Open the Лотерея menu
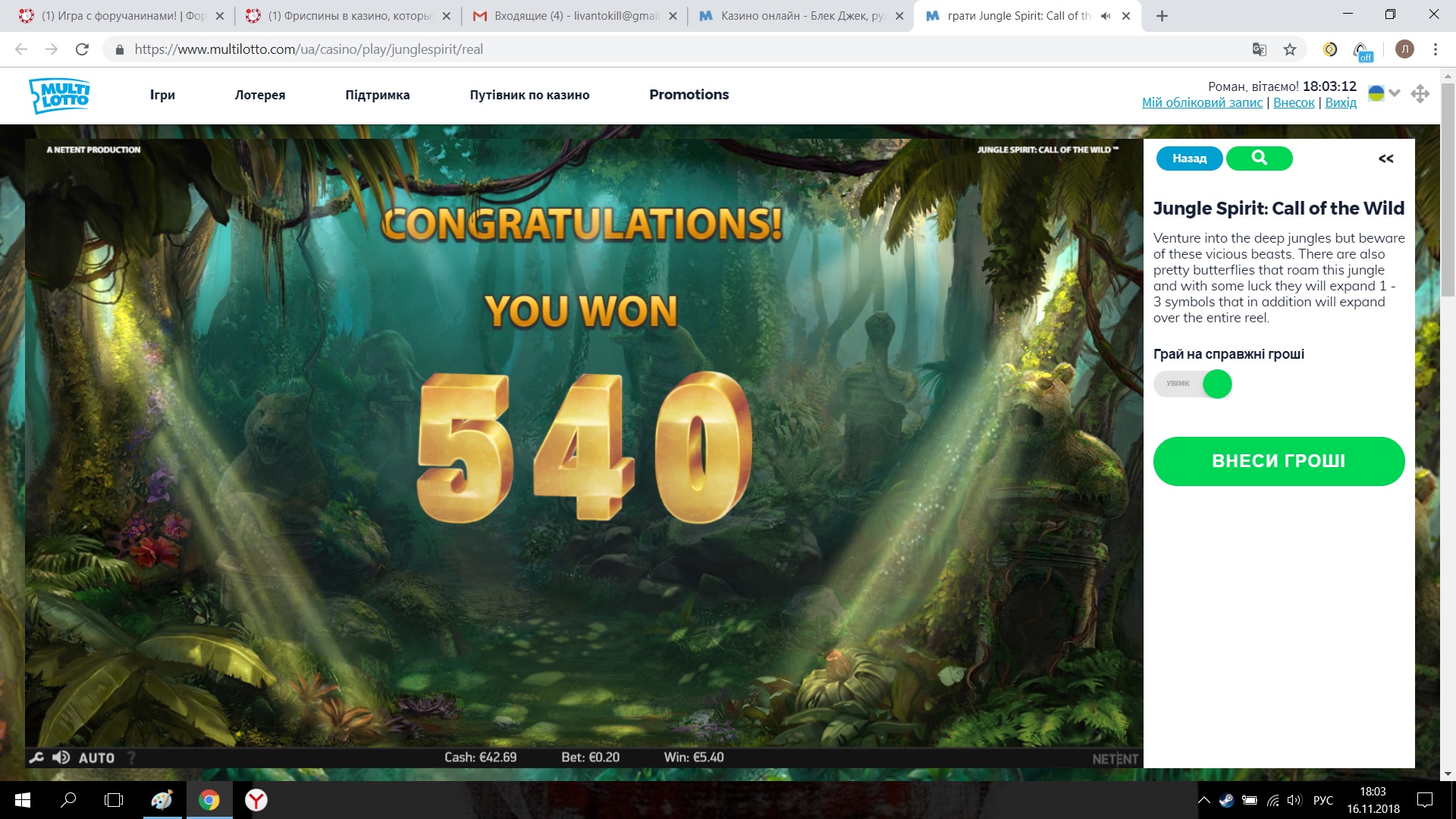The width and height of the screenshot is (1456, 819). click(x=260, y=95)
